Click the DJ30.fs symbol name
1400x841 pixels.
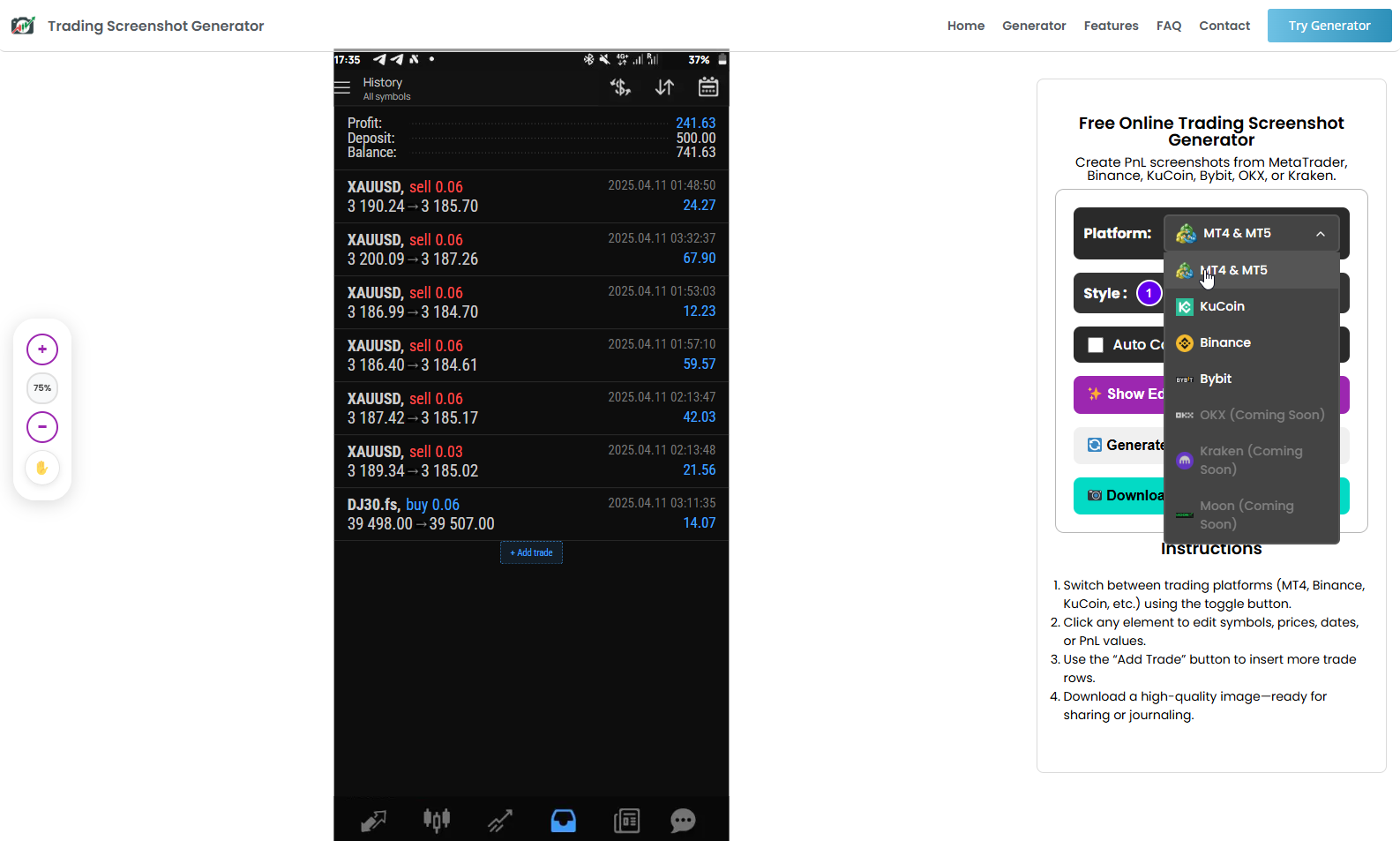373,505
